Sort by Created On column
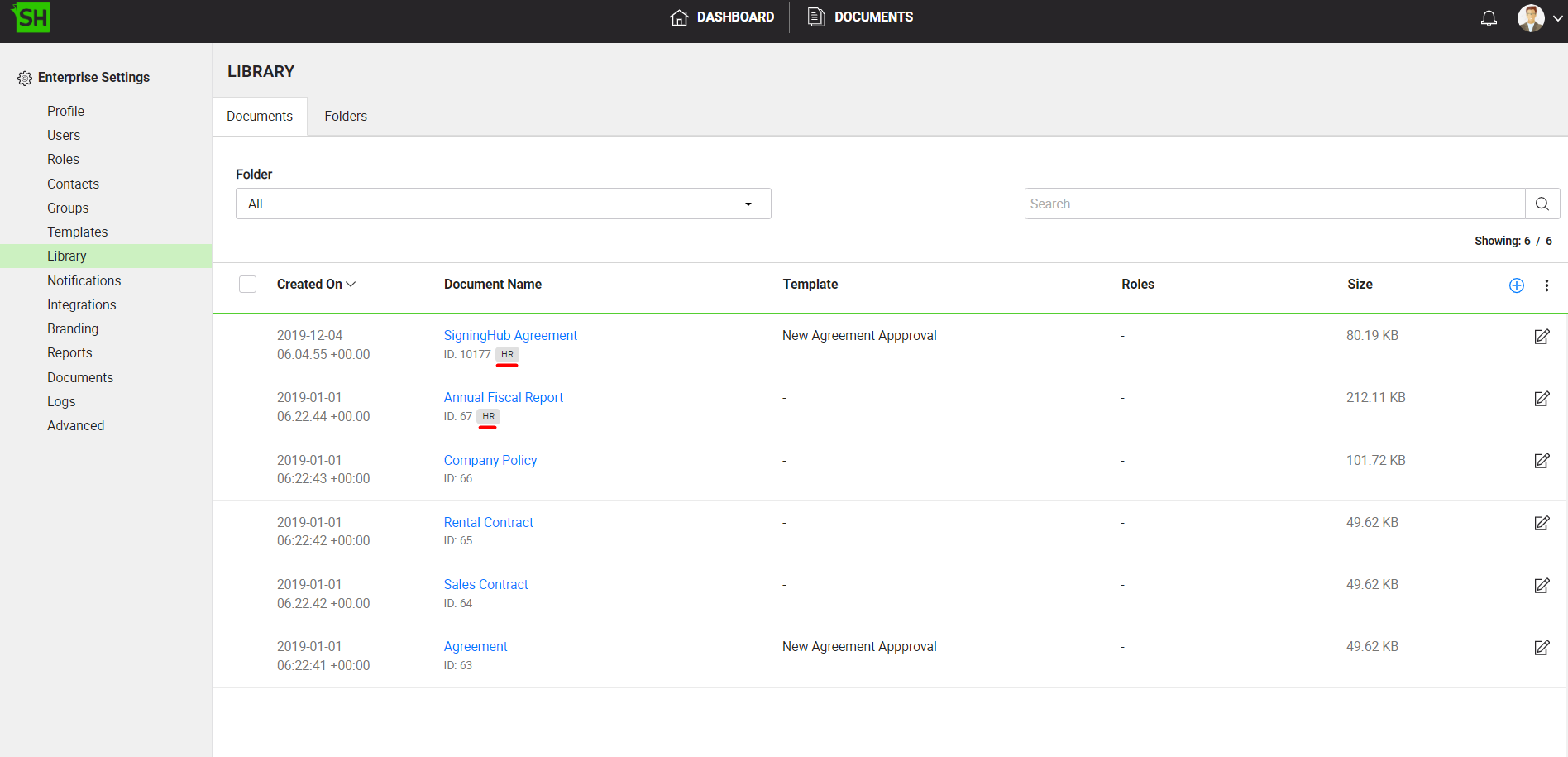This screenshot has width=1568, height=757. pyautogui.click(x=316, y=285)
